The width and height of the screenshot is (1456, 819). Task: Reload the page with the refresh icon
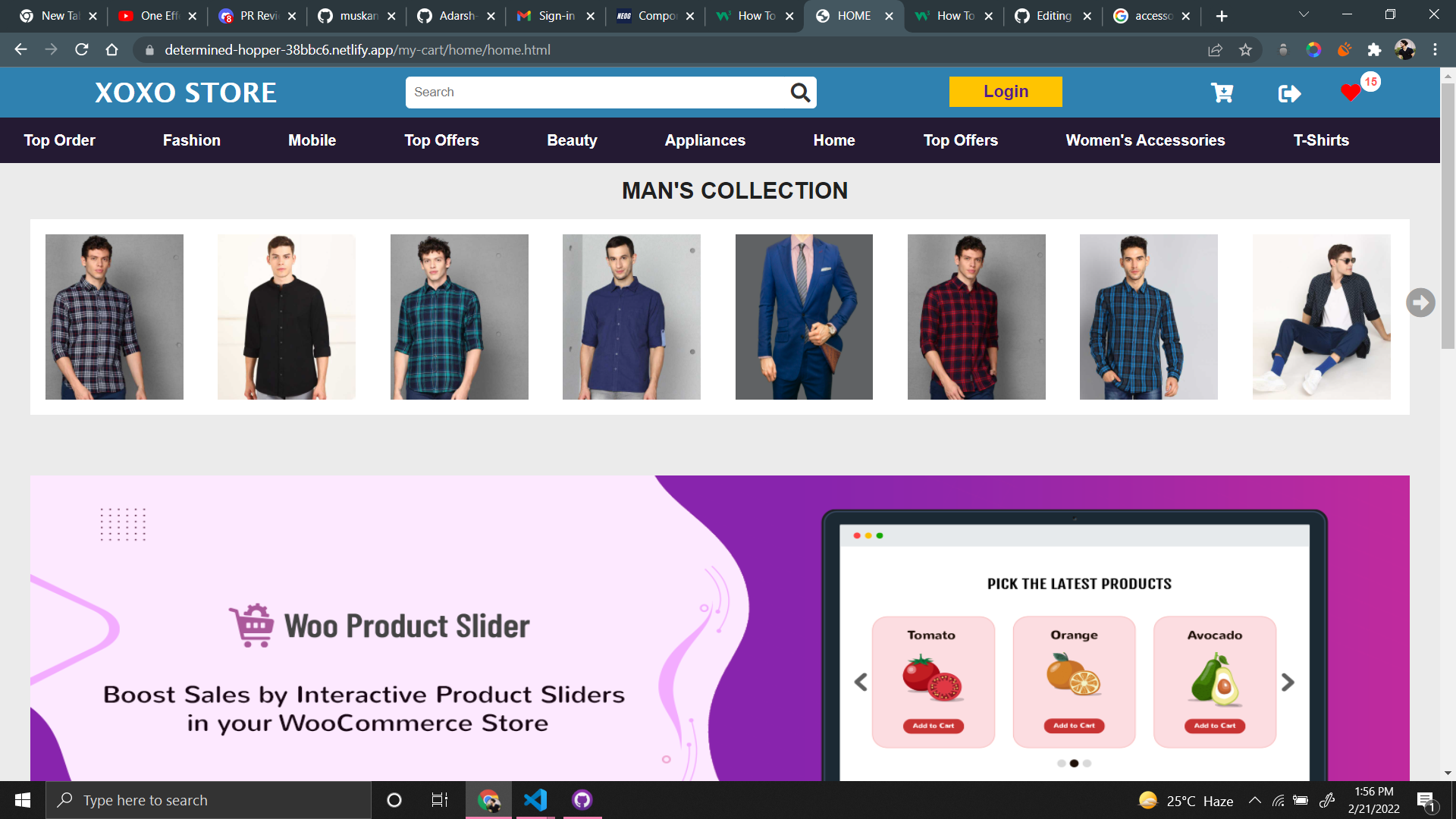click(81, 50)
